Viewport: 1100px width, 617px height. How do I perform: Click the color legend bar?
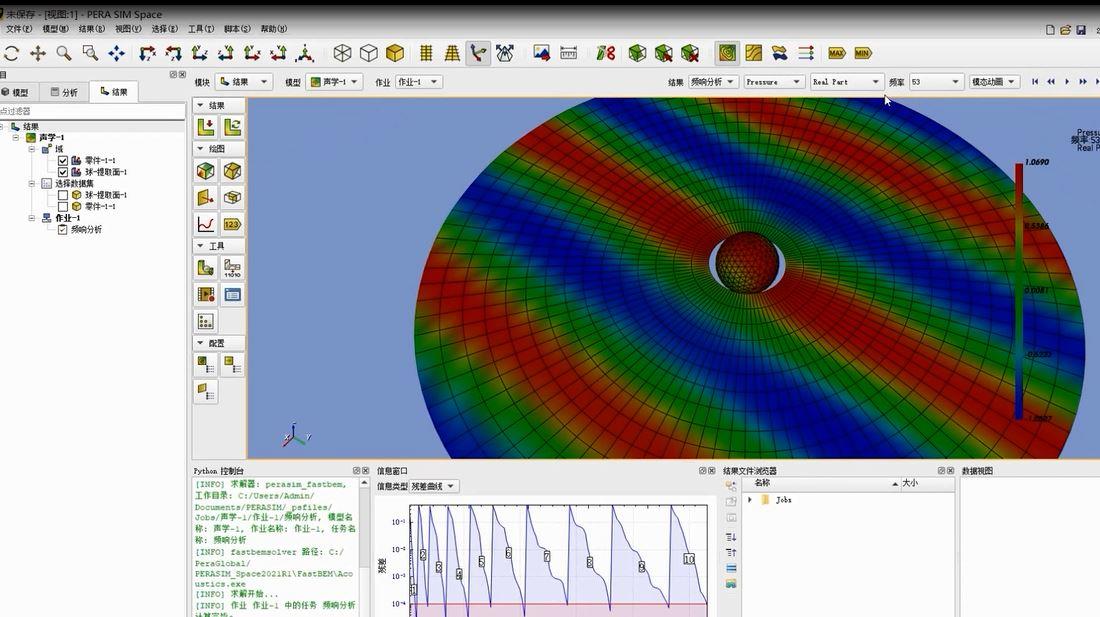(1018, 290)
